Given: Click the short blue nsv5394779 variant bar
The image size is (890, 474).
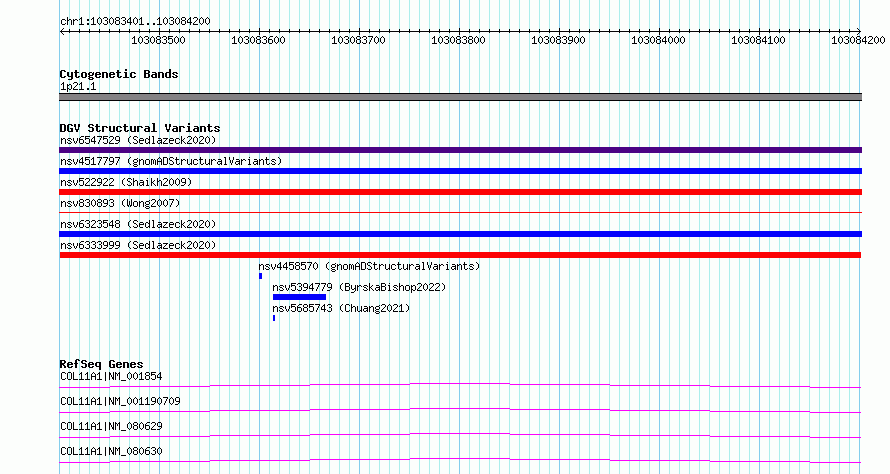Looking at the screenshot, I should click(x=299, y=297).
